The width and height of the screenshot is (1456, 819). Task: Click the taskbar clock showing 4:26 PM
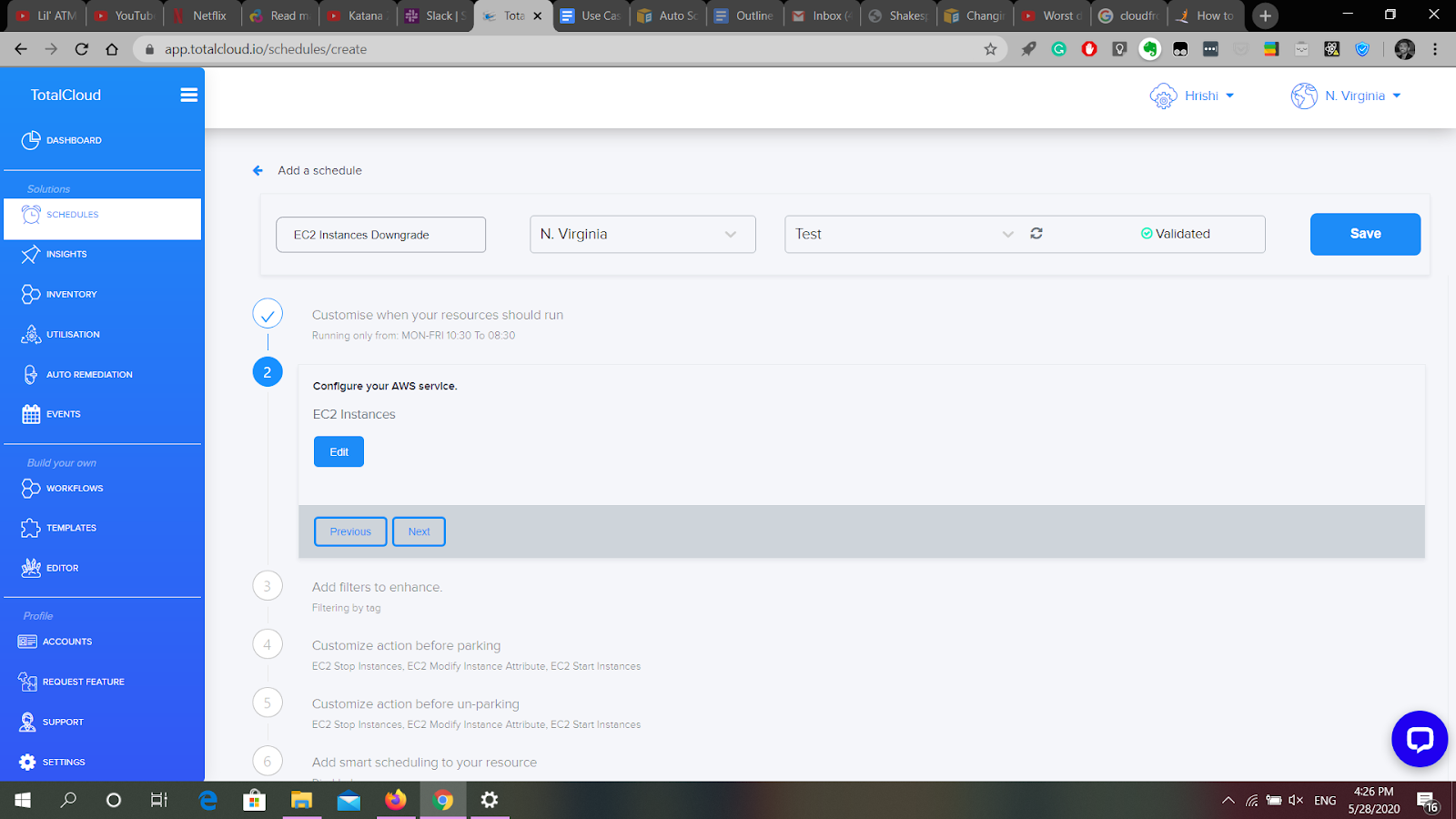pos(1374,800)
